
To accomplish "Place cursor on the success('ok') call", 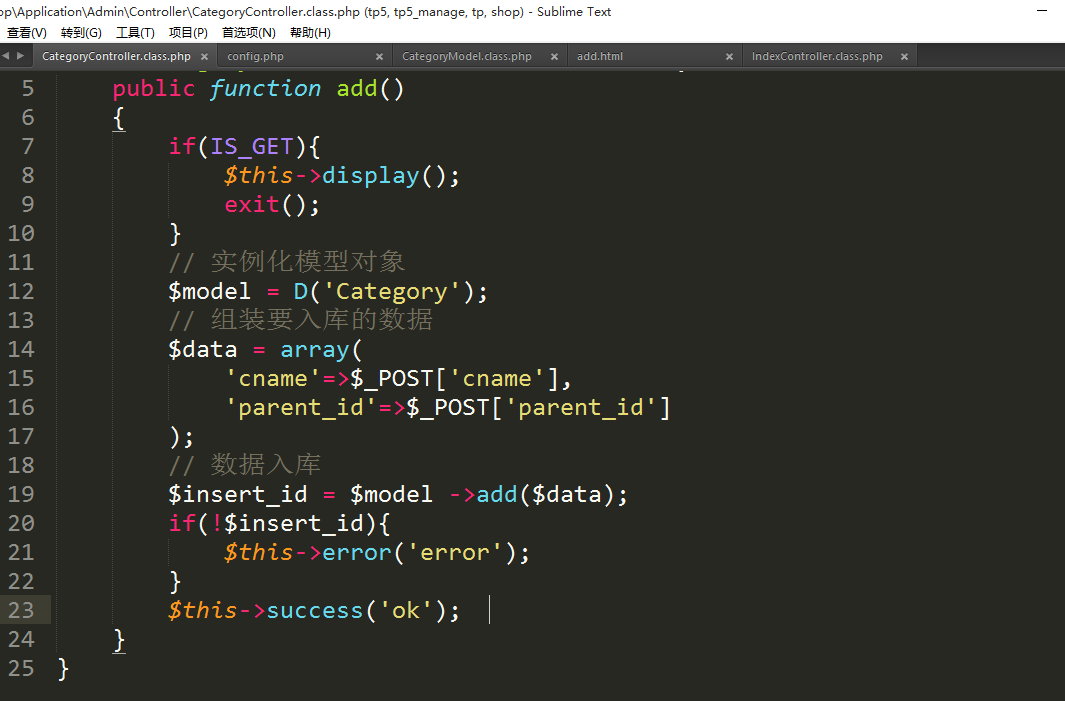I will (314, 611).
